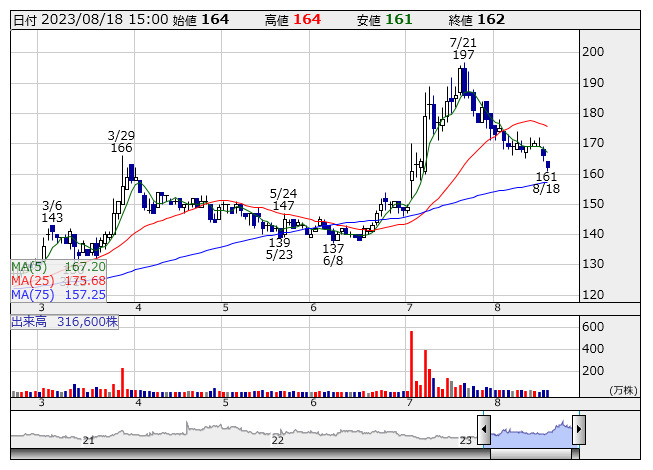
Task: Click the 高値 164 high price in header
Action: pyautogui.click(x=293, y=20)
